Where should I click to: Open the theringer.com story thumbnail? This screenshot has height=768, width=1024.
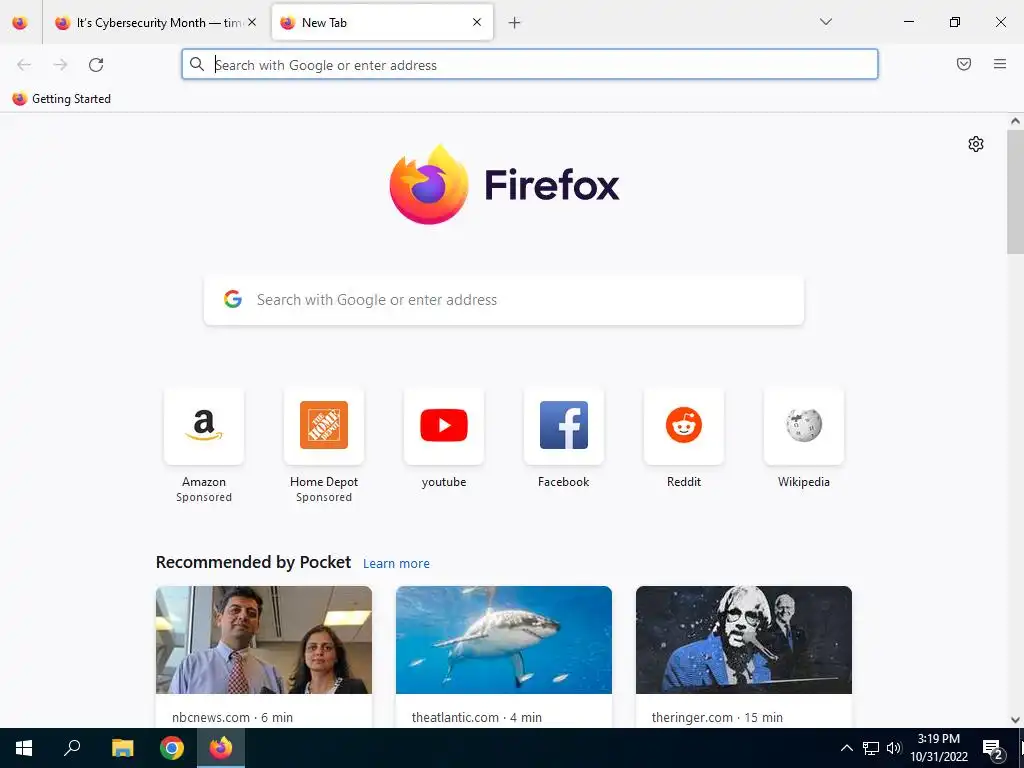744,639
